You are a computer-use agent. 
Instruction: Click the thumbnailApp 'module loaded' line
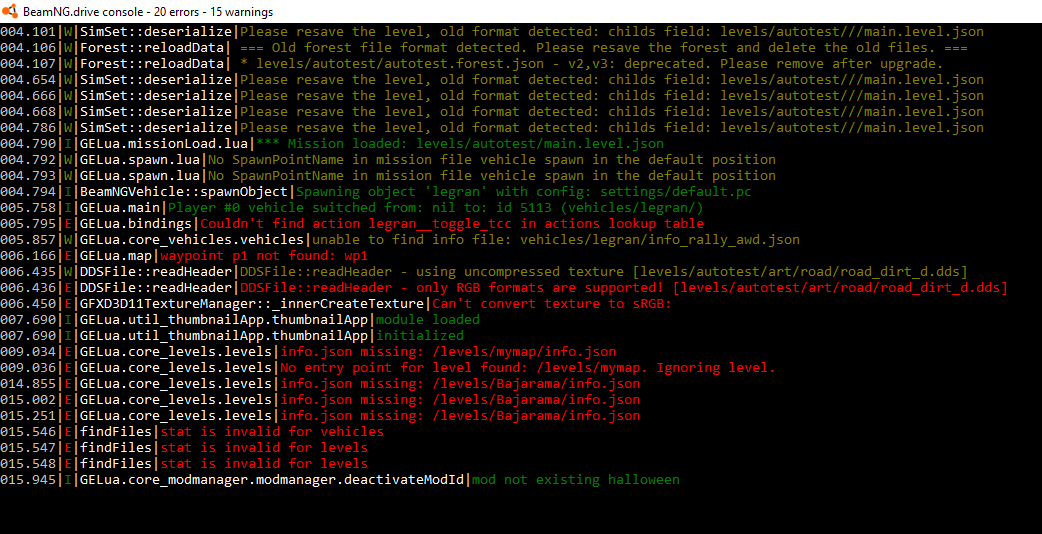click(240, 319)
